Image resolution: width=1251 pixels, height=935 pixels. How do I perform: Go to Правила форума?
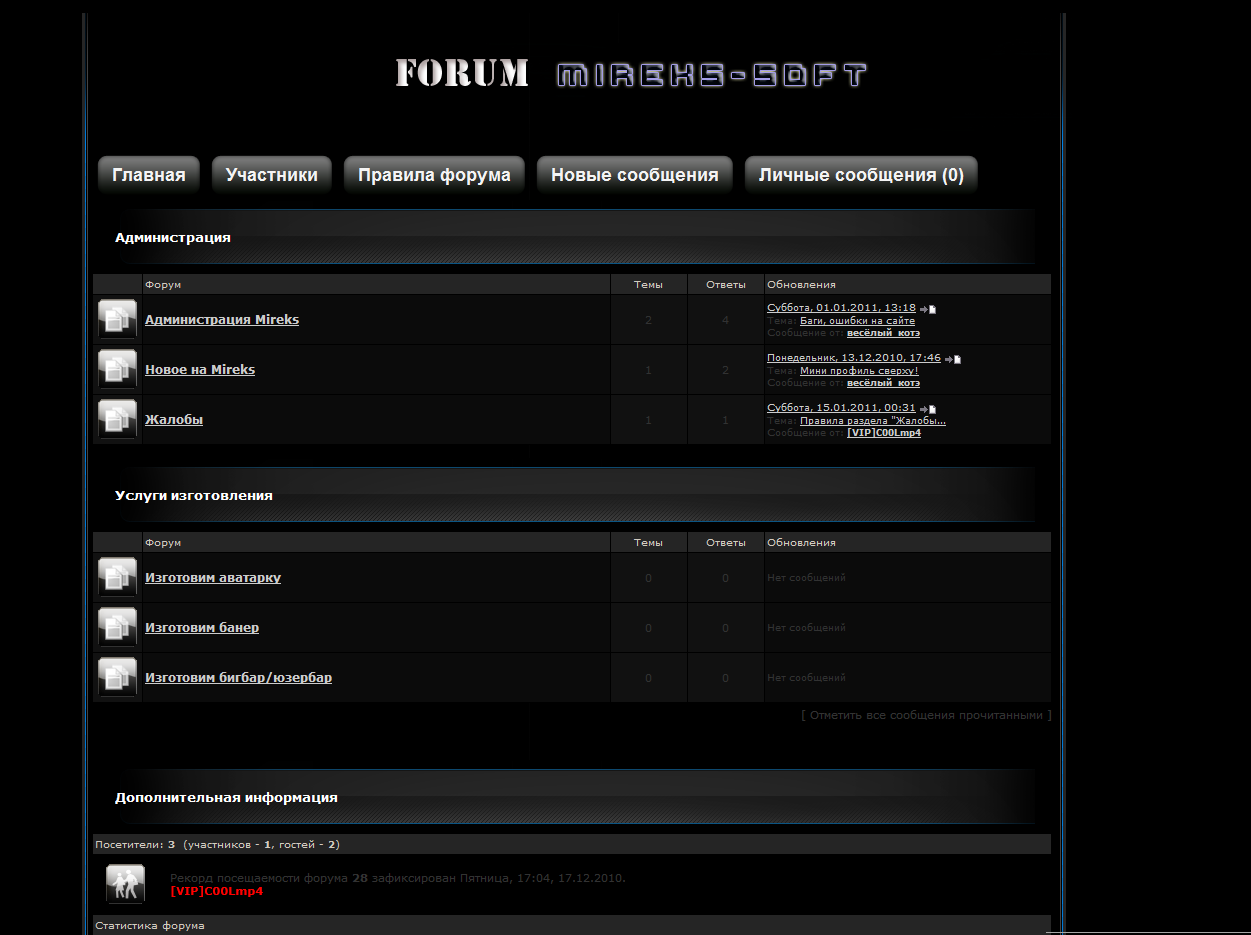pos(434,175)
